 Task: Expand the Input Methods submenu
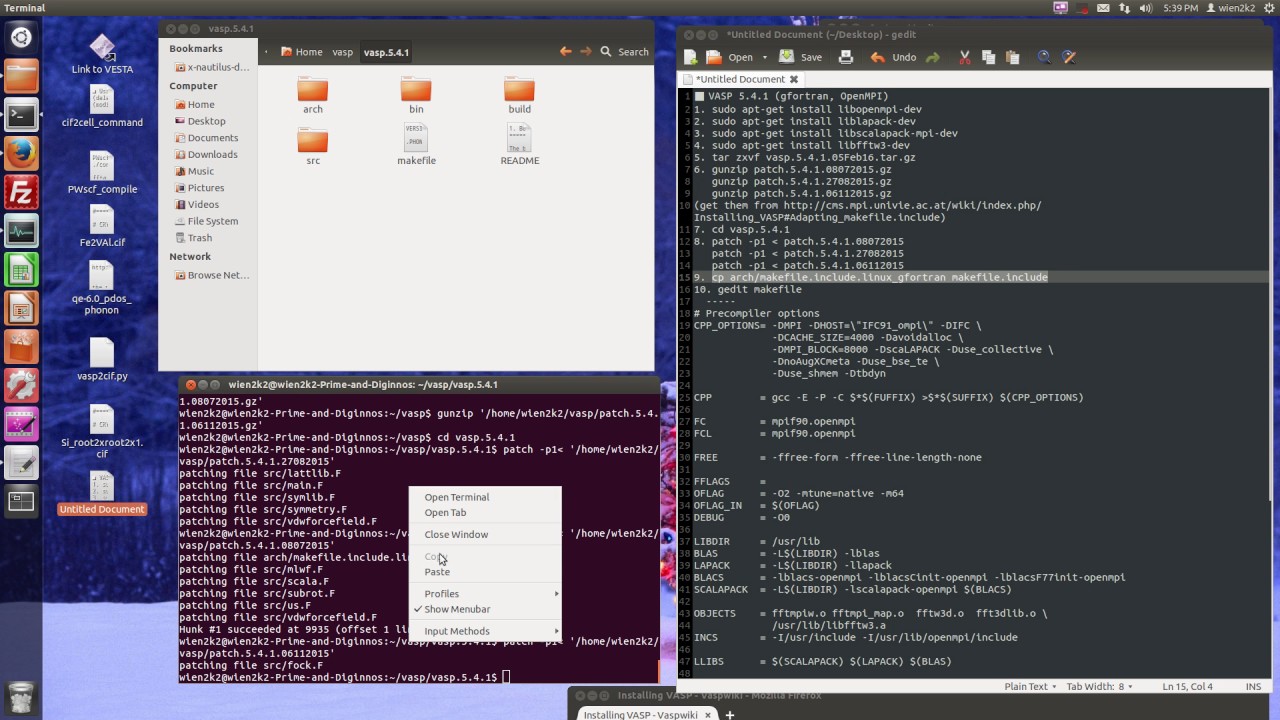(x=485, y=631)
